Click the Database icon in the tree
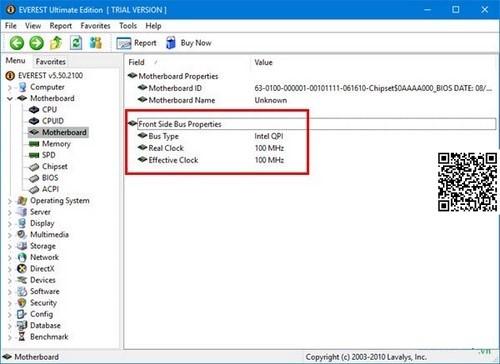This screenshot has height=364, width=500. (x=22, y=325)
